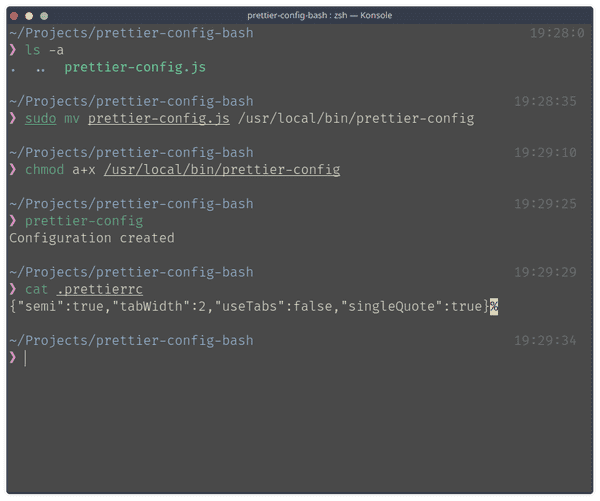Click the highlighted '%' end-of-output marker
This screenshot has width=600, height=501.
point(494,307)
